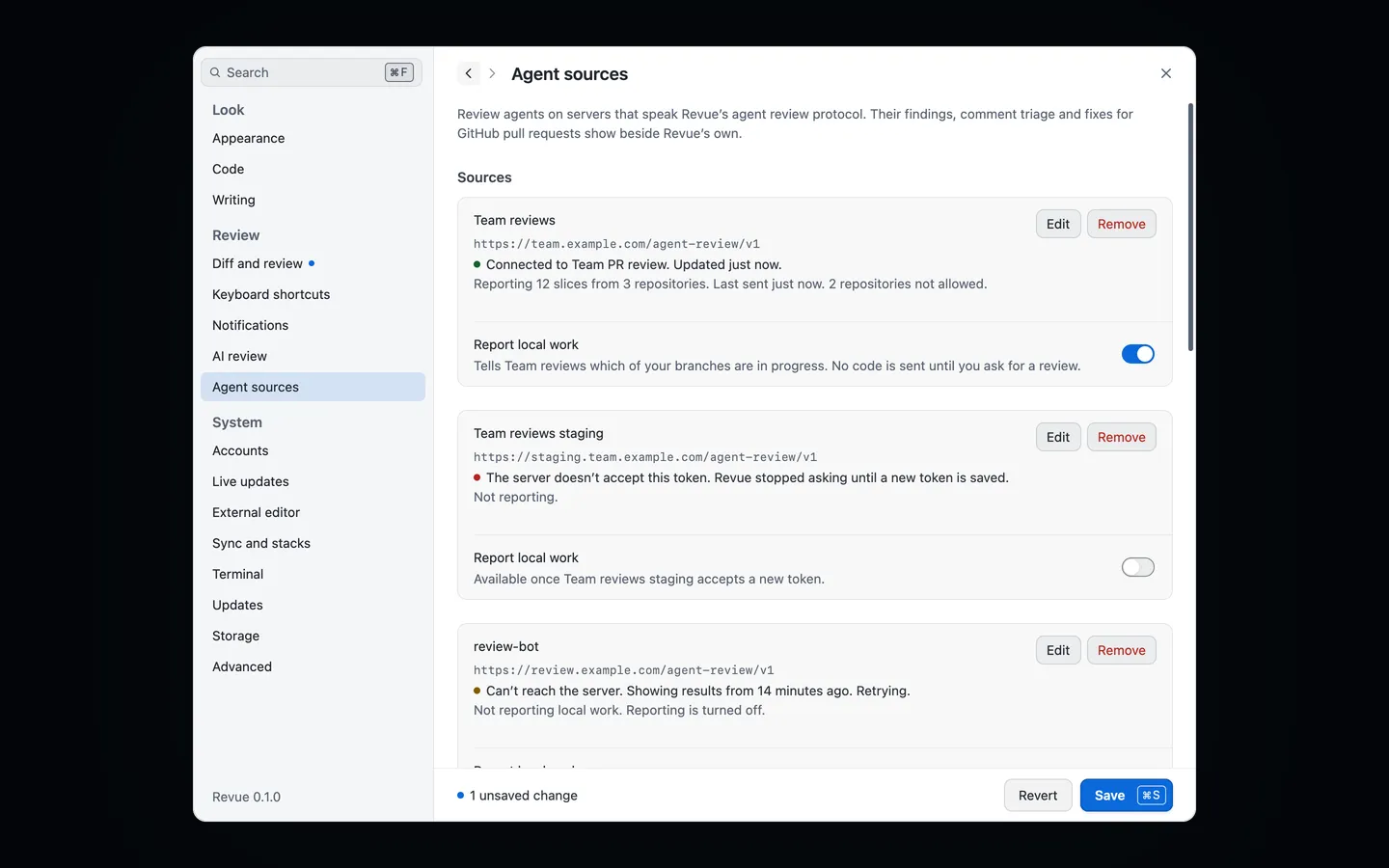Go forward with the right chevron
Image resolution: width=1389 pixels, height=868 pixels.
492,73
